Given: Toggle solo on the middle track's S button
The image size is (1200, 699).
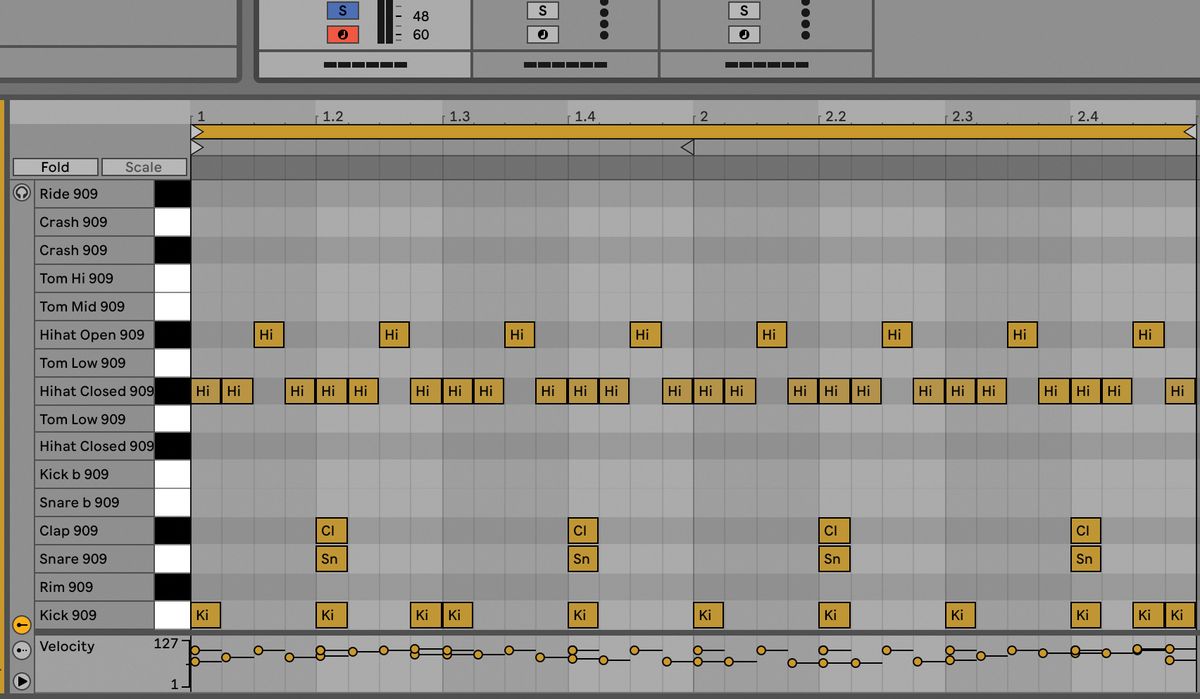Looking at the screenshot, I should pyautogui.click(x=541, y=10).
